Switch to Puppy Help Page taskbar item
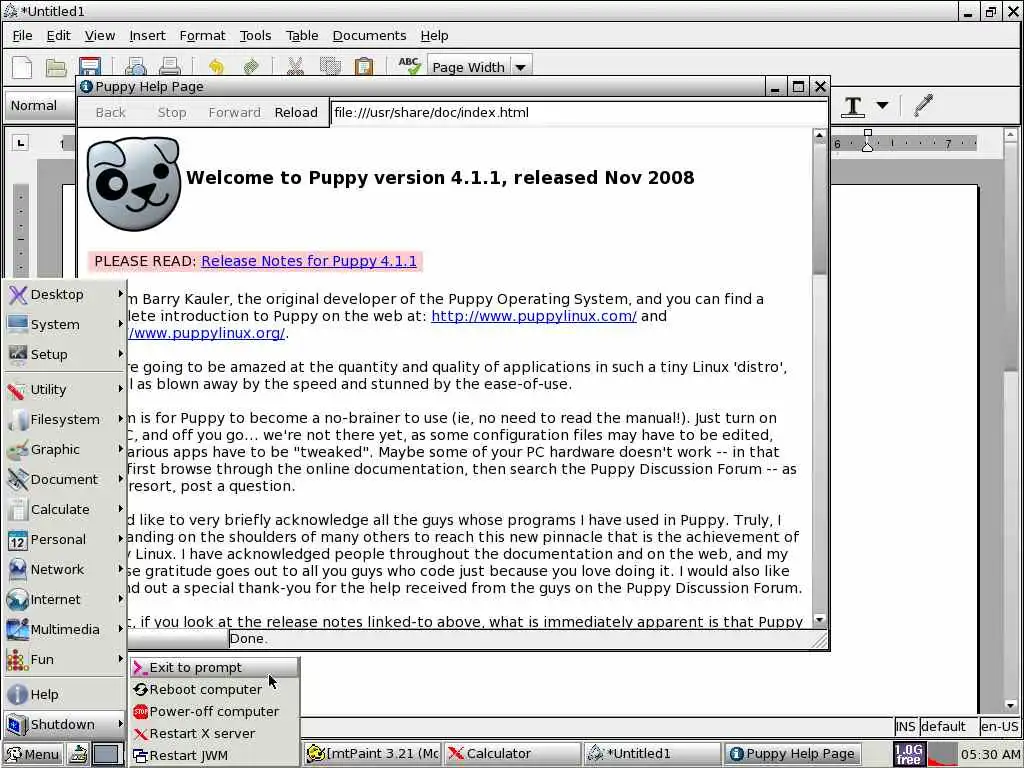The height and width of the screenshot is (768, 1024). pos(793,754)
